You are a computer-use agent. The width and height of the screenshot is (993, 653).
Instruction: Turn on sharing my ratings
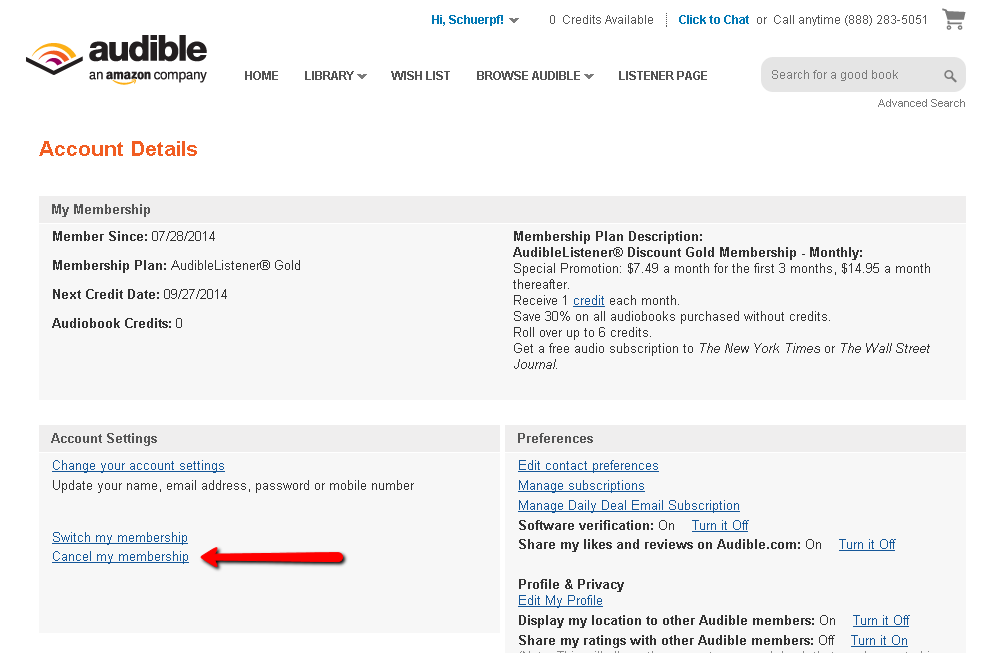[x=879, y=640]
